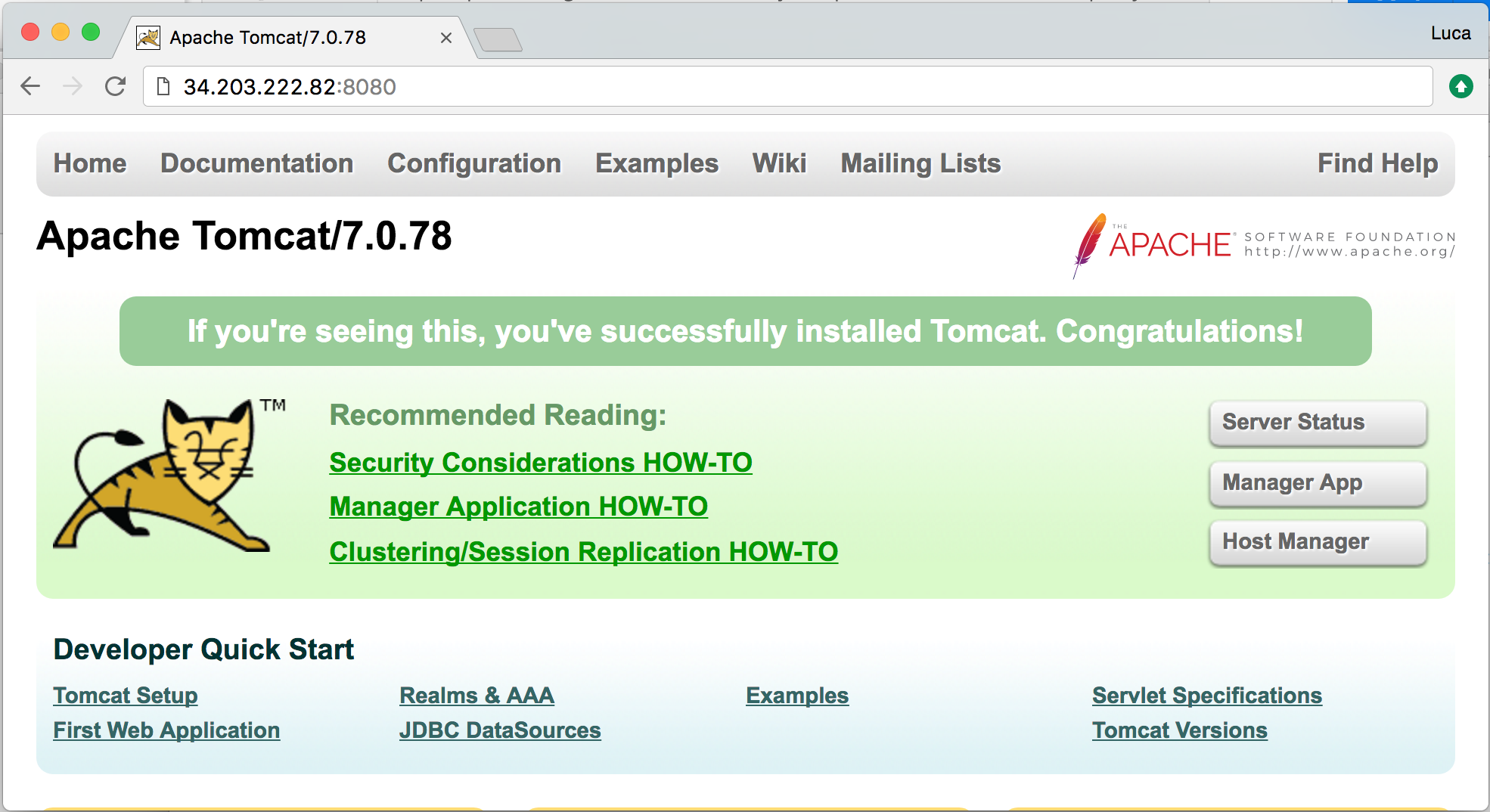Open the Security Considerations HOW-TO link

coord(540,462)
